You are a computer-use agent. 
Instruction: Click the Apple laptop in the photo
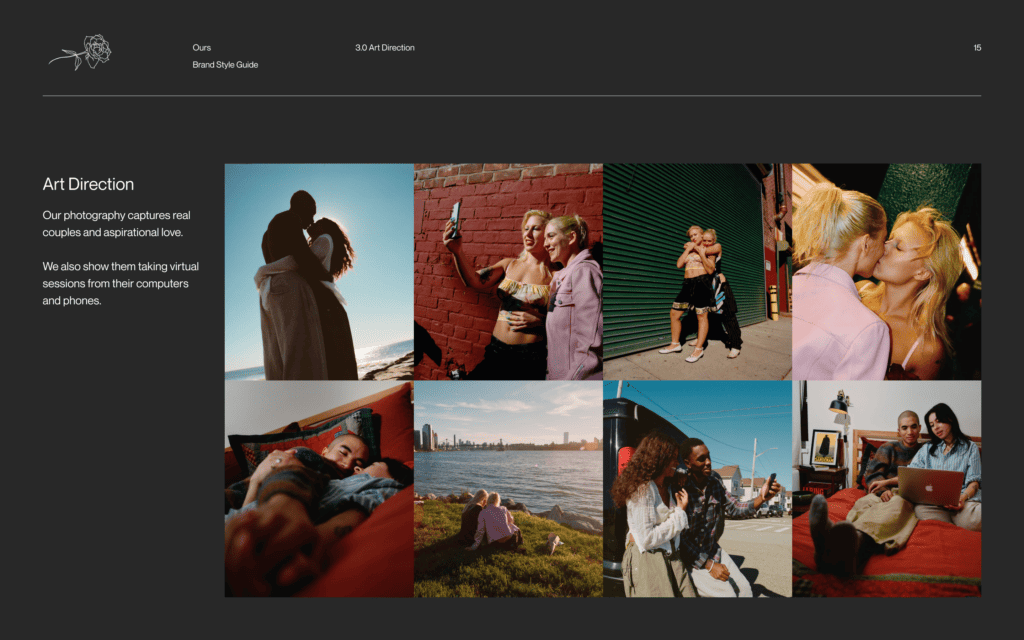tap(929, 486)
